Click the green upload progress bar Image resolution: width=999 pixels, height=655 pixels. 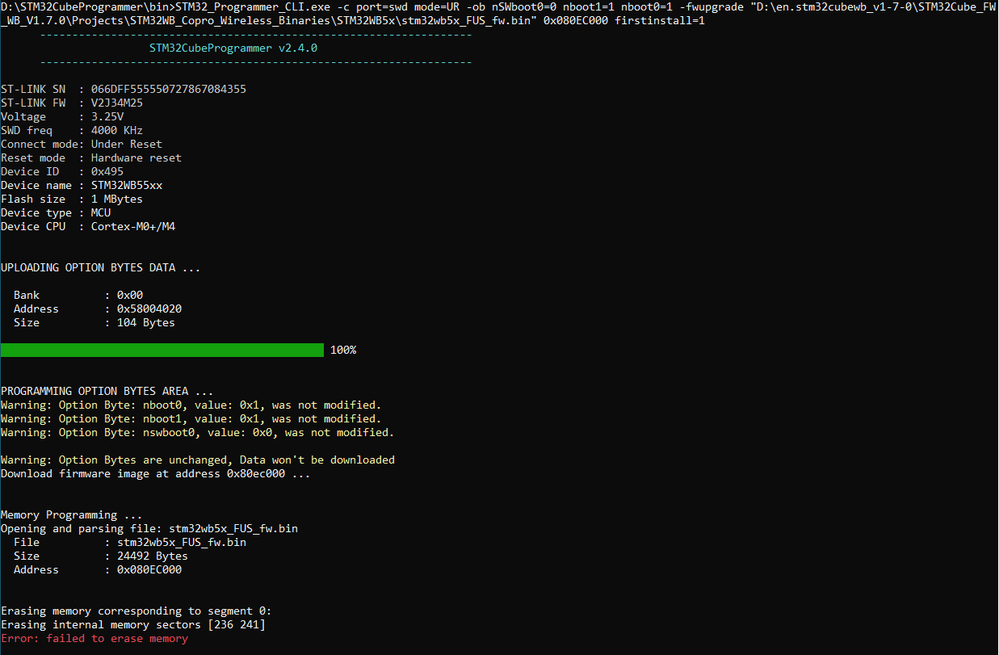(x=162, y=350)
